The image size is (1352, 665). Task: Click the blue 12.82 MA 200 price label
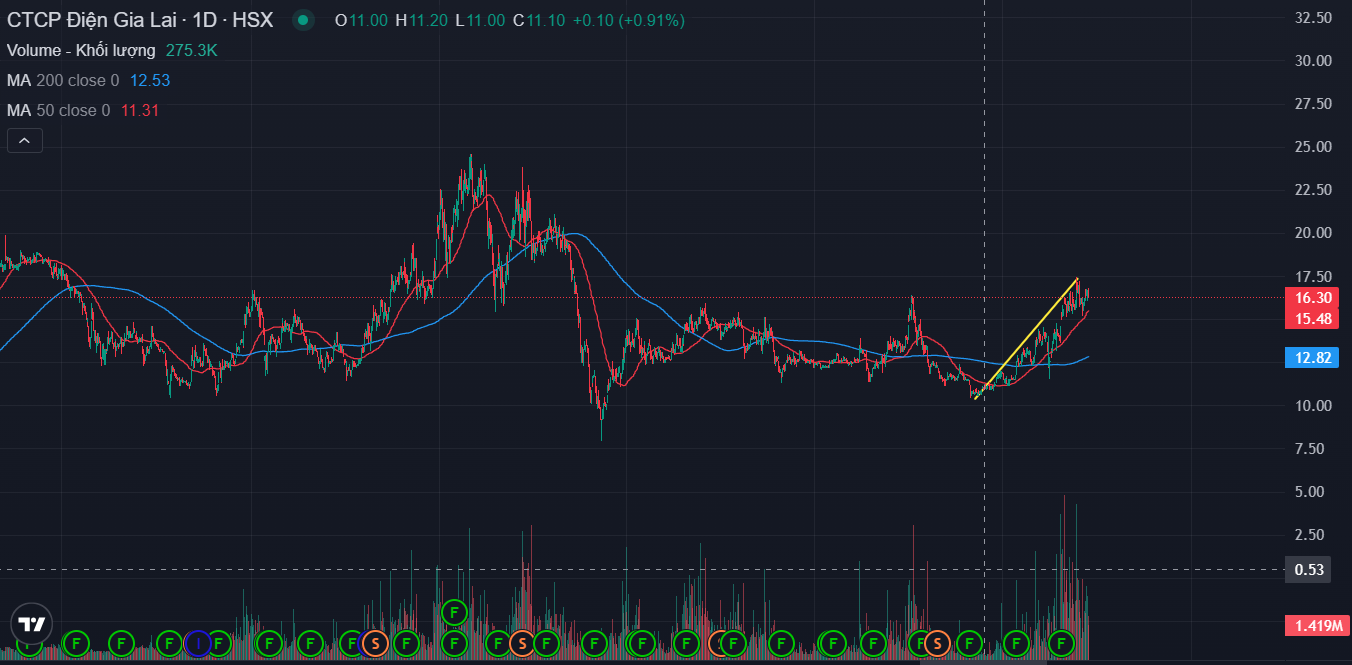(1312, 358)
